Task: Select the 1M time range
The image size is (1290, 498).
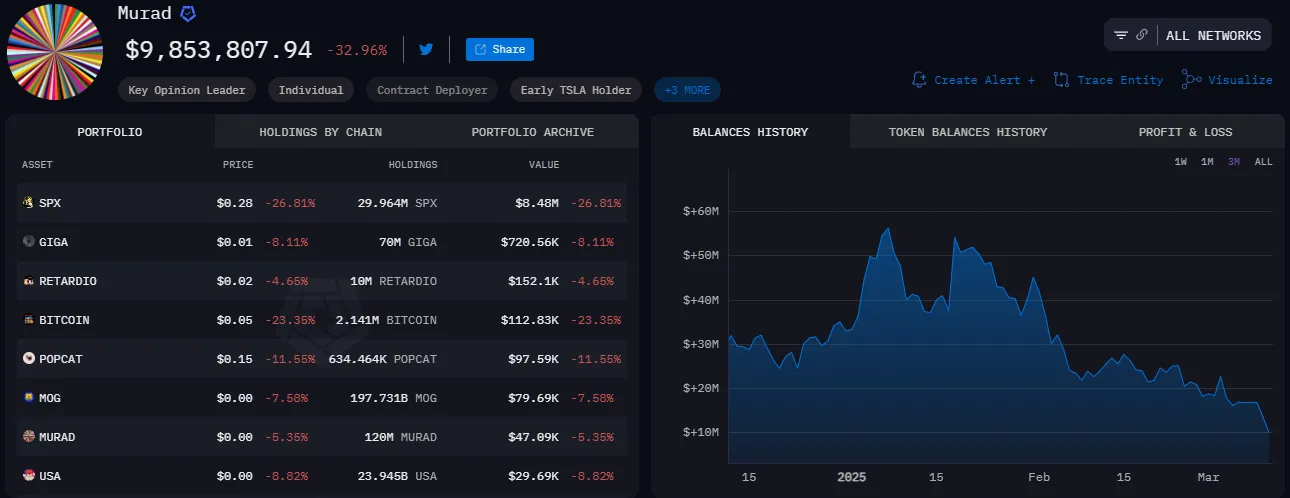Action: (1207, 162)
